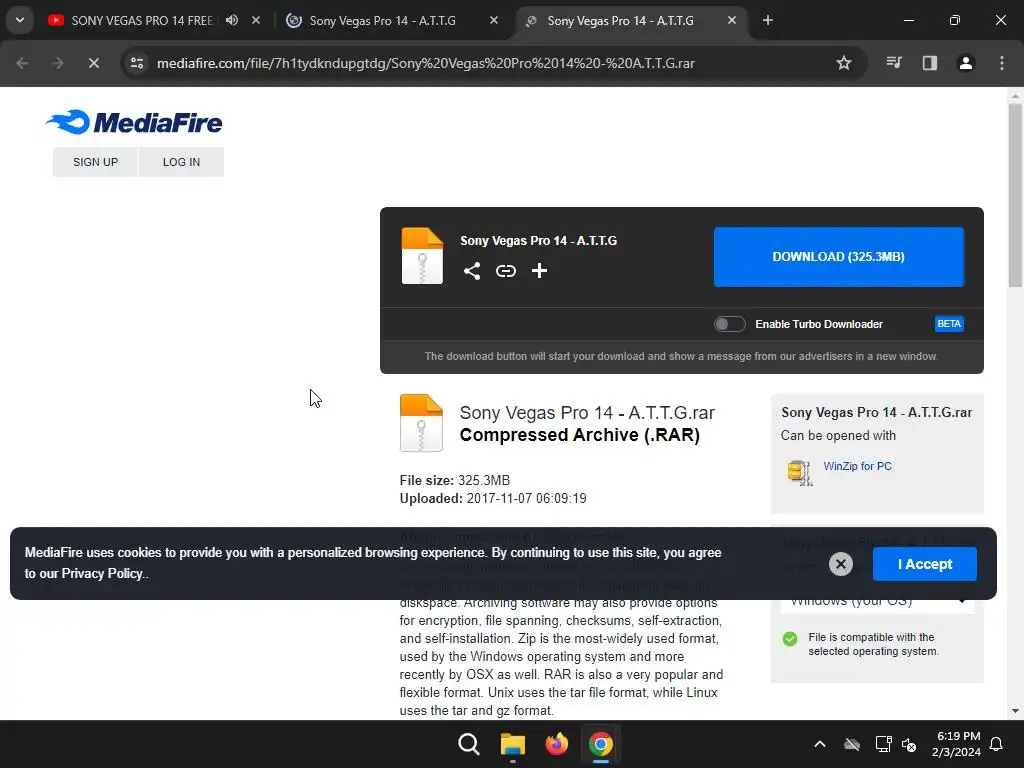Click the 'Compressed Archive (.RAR)' heading
Viewport: 1024px width, 768px height.
tap(580, 435)
